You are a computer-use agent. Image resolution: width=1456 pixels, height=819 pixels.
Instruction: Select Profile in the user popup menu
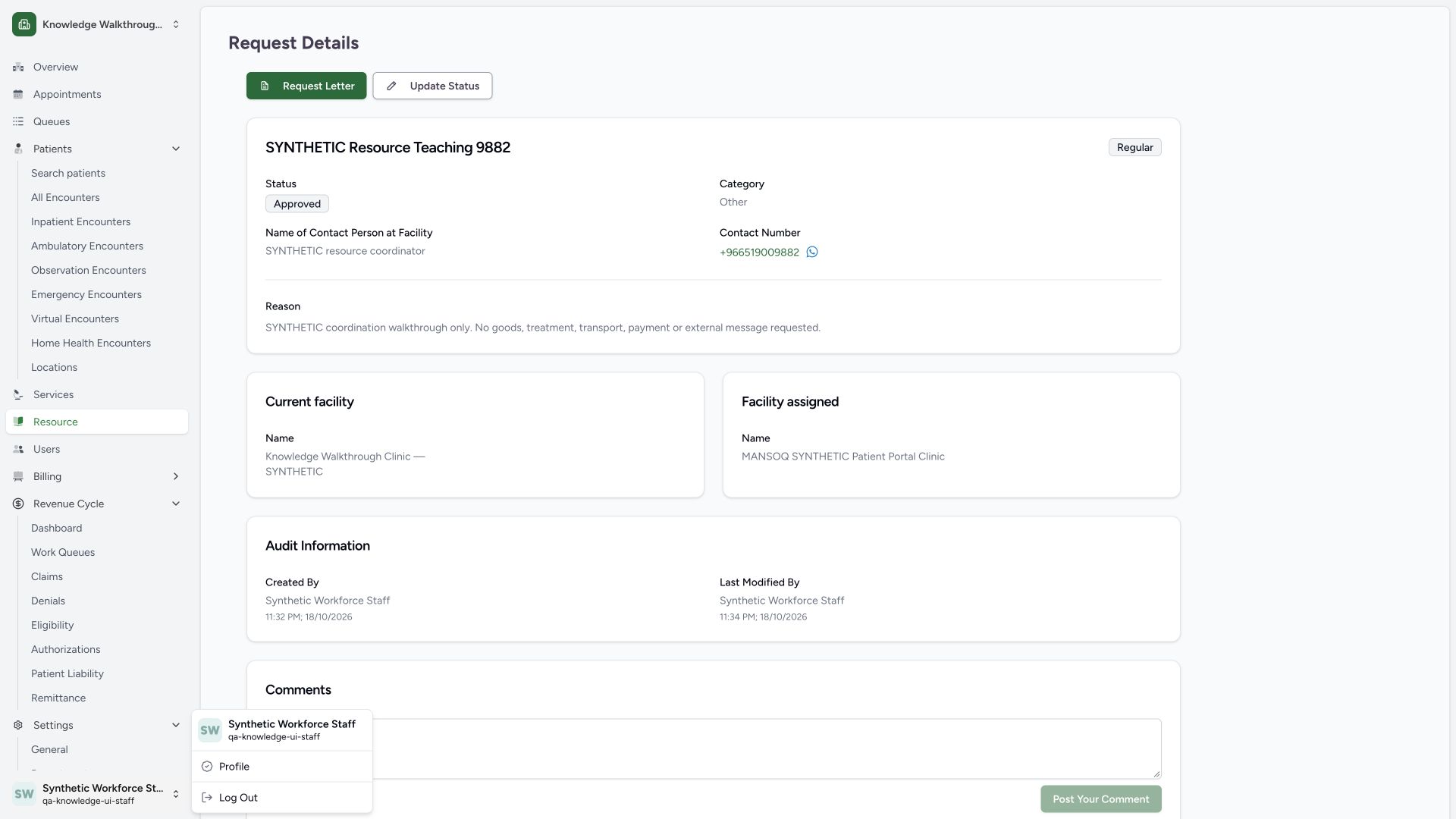point(282,767)
